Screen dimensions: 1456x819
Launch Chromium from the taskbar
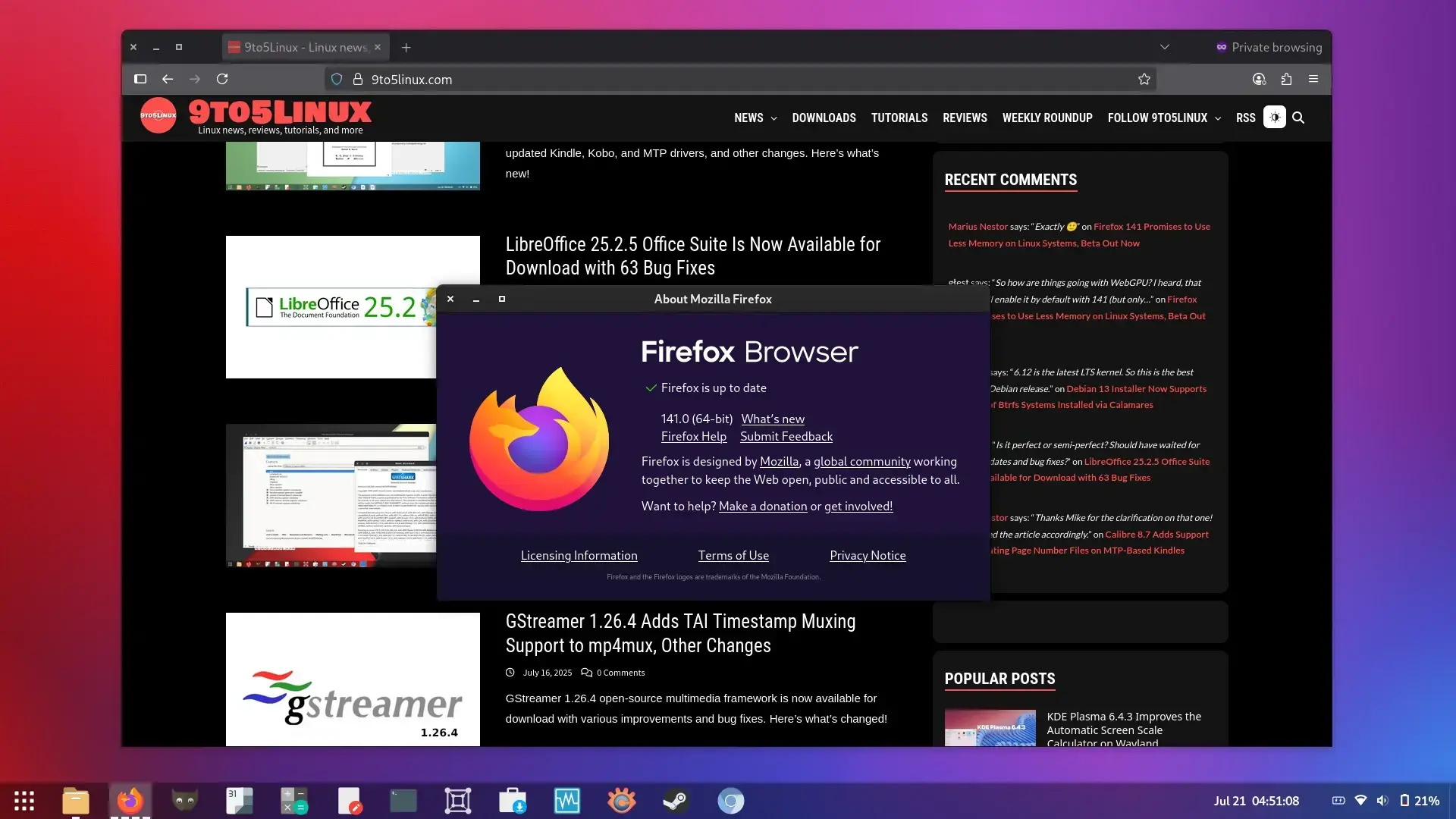point(730,801)
